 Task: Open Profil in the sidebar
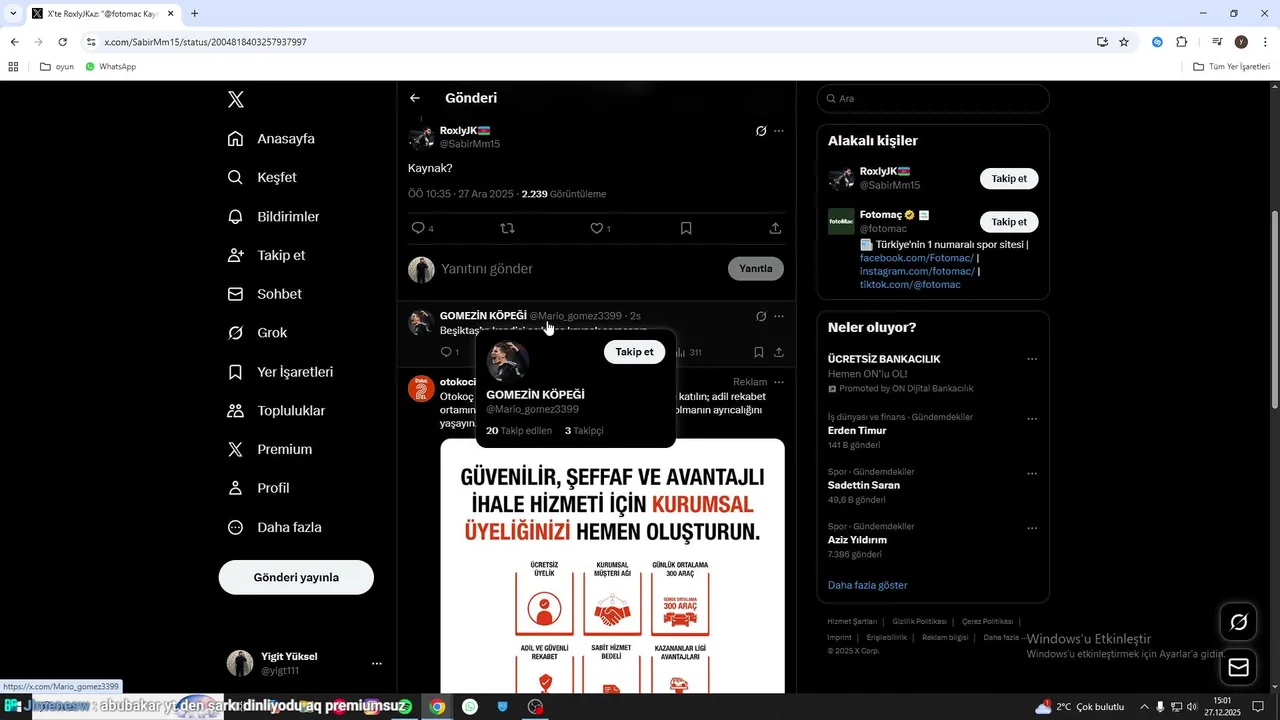click(x=258, y=488)
